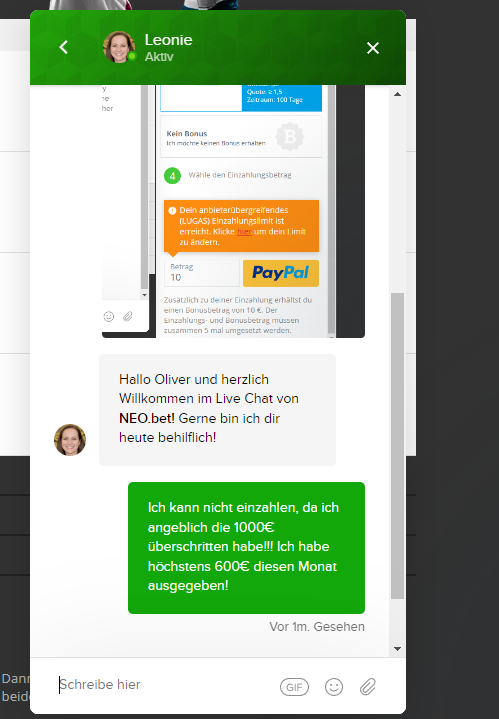
Task: Click the red 'hier' limit link
Action: click(x=244, y=232)
